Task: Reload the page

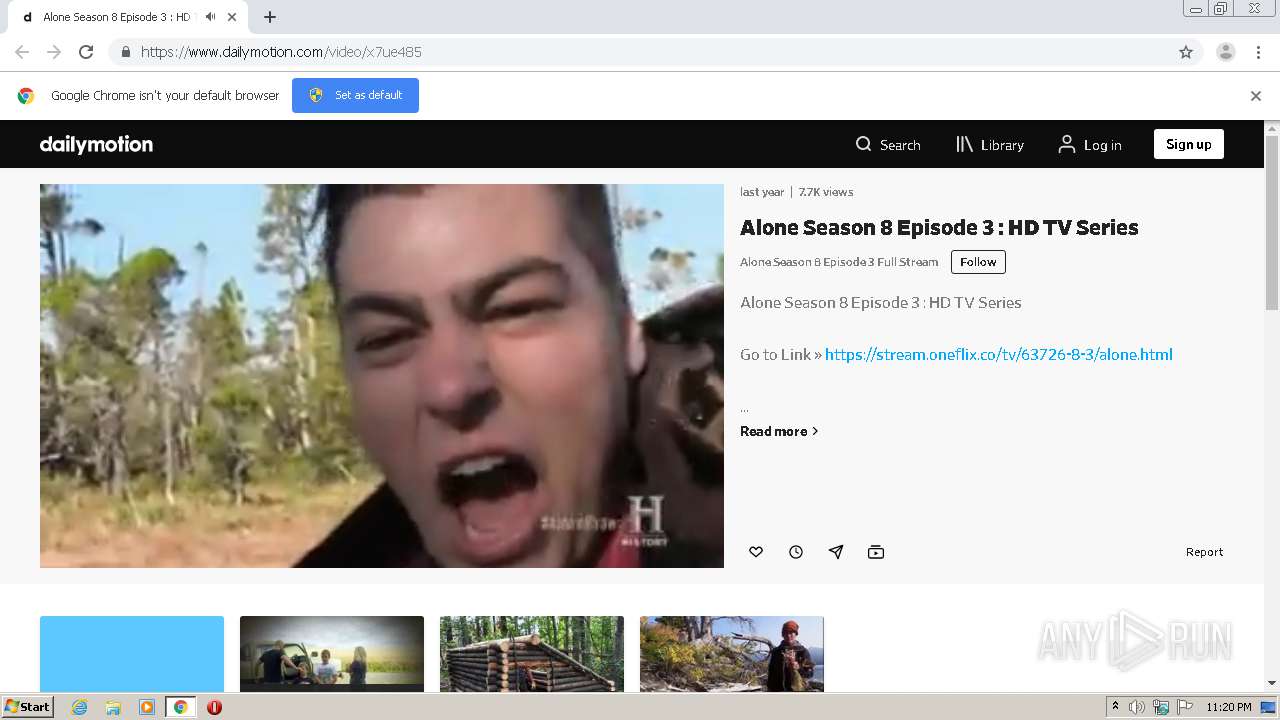Action: coord(86,52)
